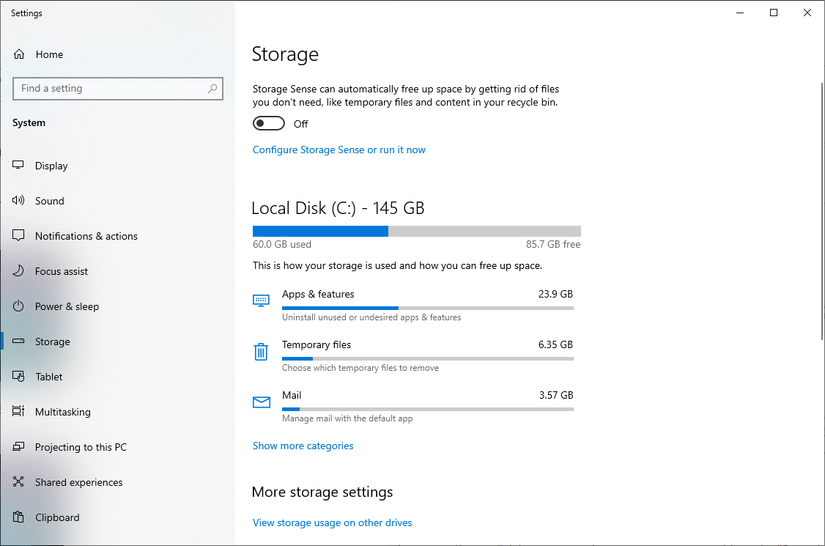Image resolution: width=825 pixels, height=546 pixels.
Task: Click the 60.0 GB used label
Action: pyautogui.click(x=282, y=244)
